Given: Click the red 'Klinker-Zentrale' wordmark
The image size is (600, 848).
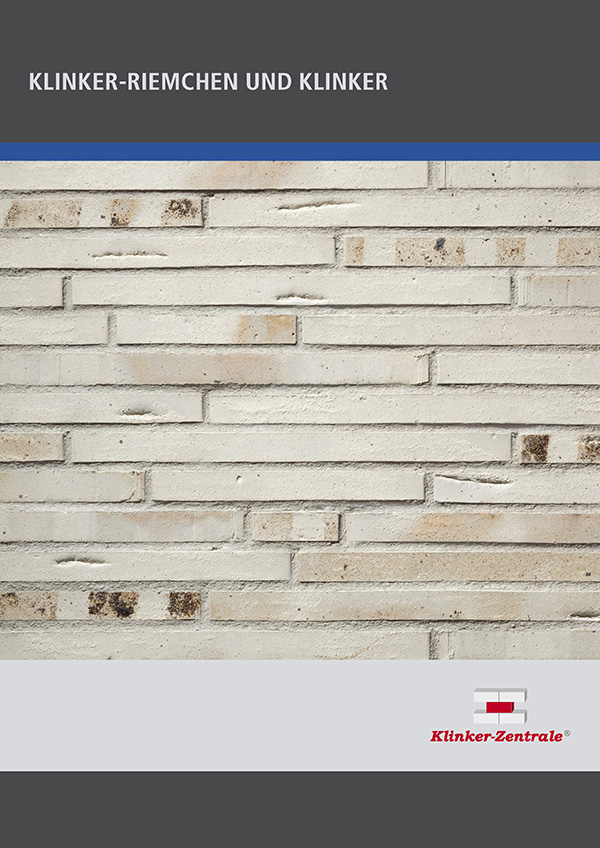Looking at the screenshot, I should click(497, 736).
